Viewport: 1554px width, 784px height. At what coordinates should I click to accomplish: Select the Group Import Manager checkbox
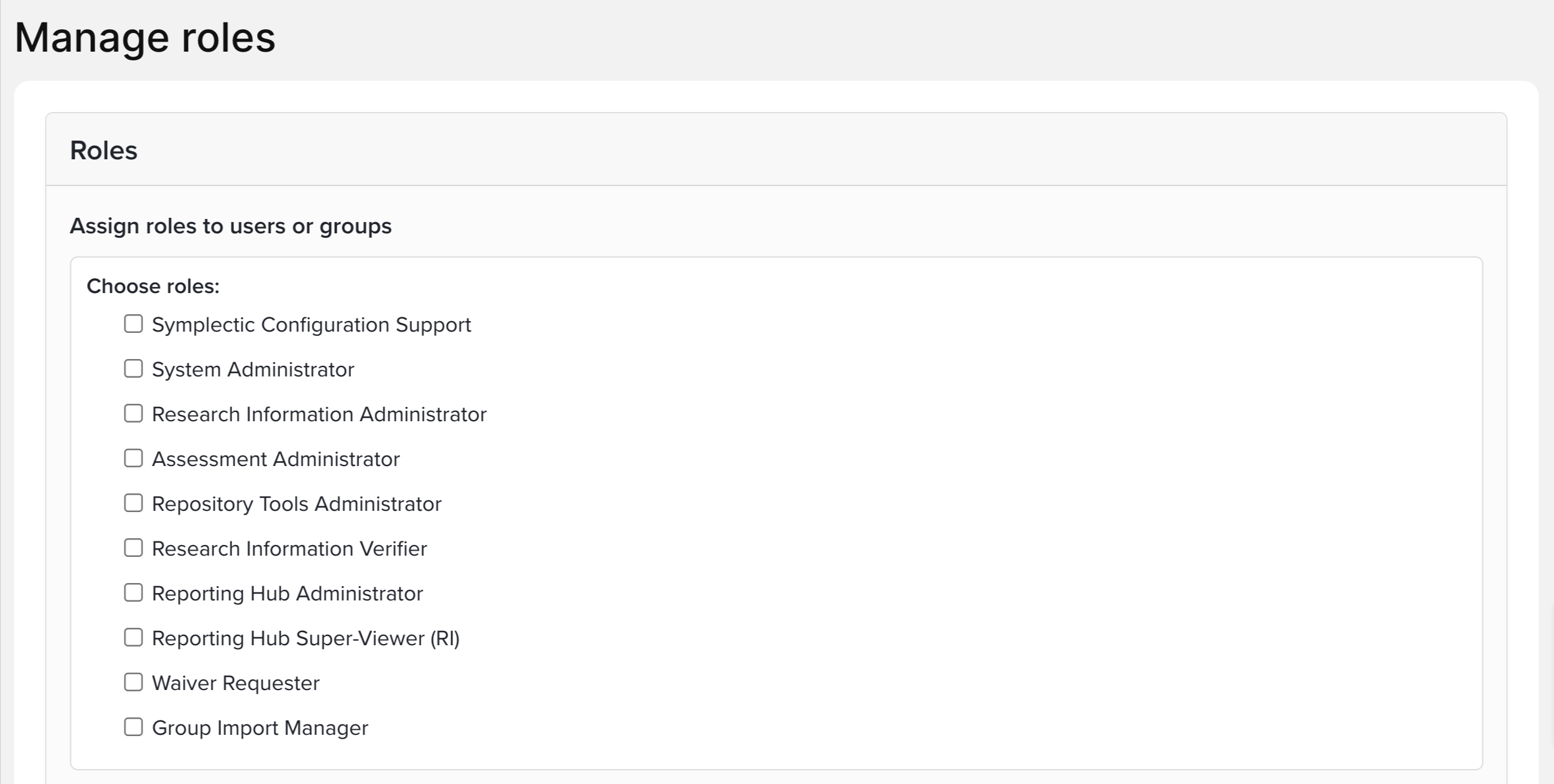(x=133, y=727)
